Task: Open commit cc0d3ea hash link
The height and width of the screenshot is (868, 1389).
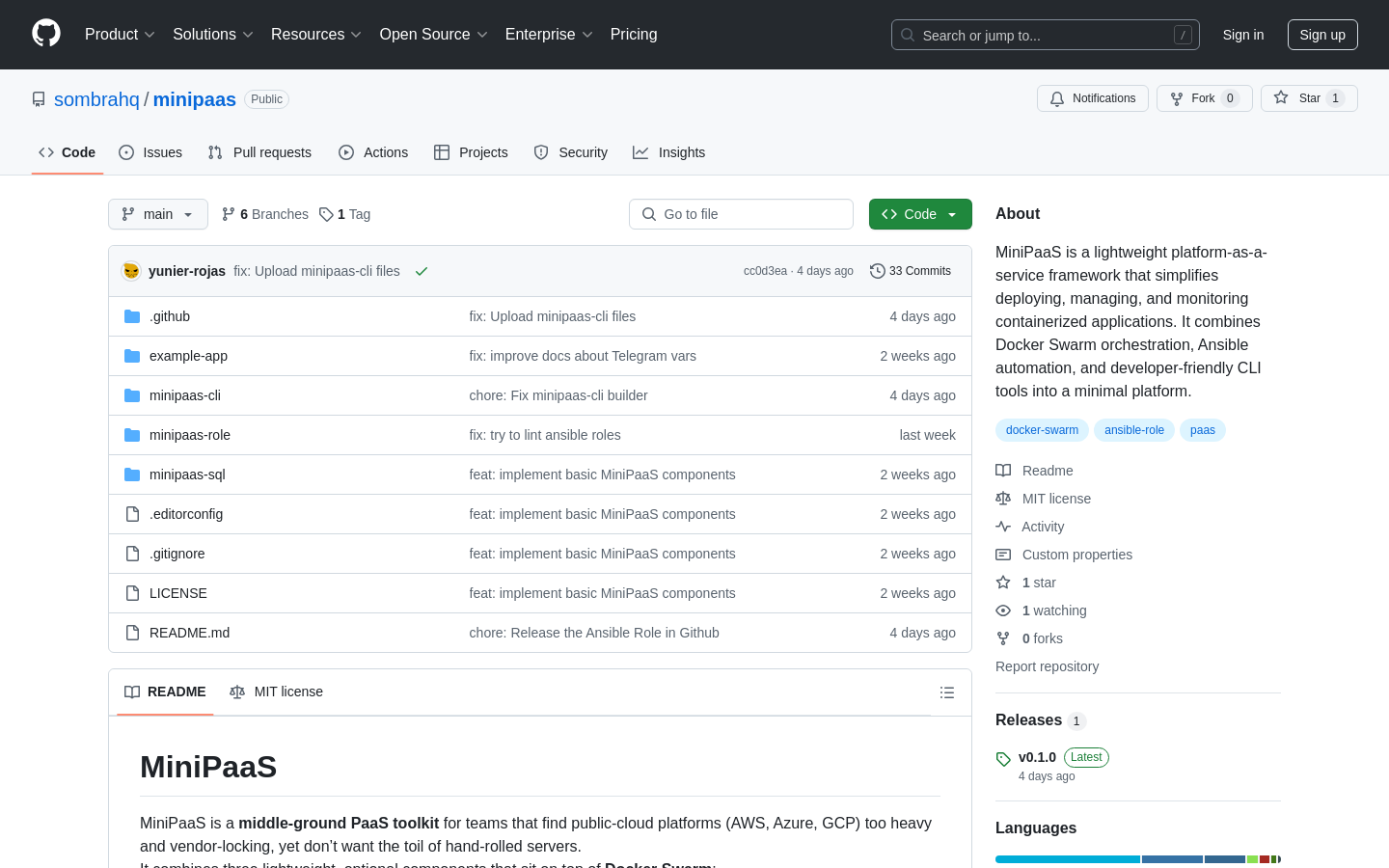Action: tap(765, 271)
